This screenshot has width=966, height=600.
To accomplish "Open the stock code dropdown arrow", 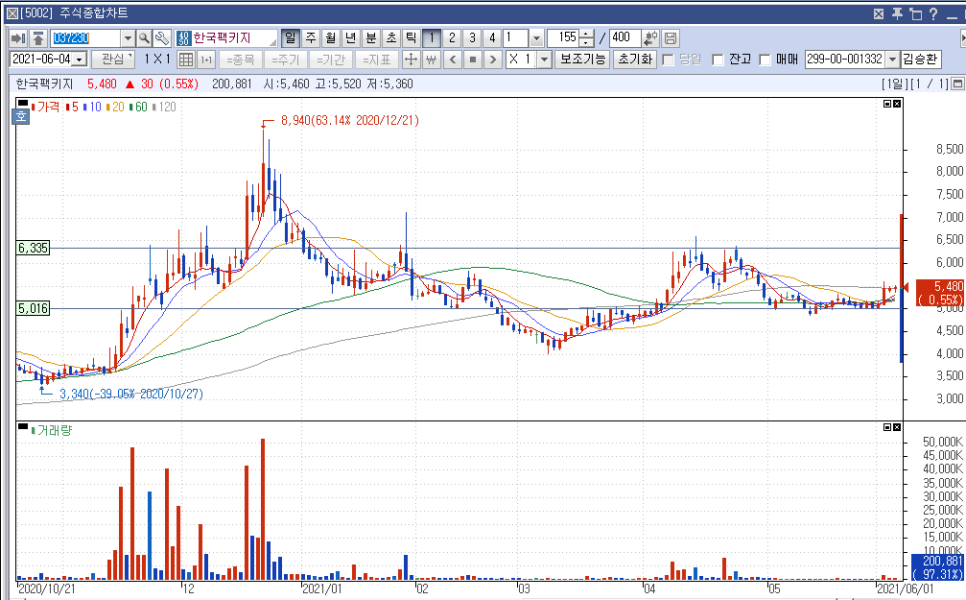I will [128, 38].
